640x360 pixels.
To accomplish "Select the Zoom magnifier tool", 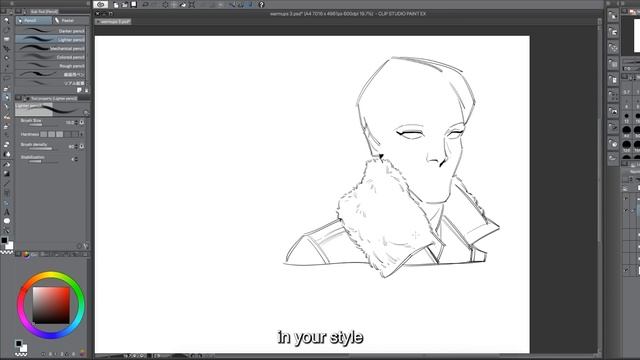I will point(7,20).
